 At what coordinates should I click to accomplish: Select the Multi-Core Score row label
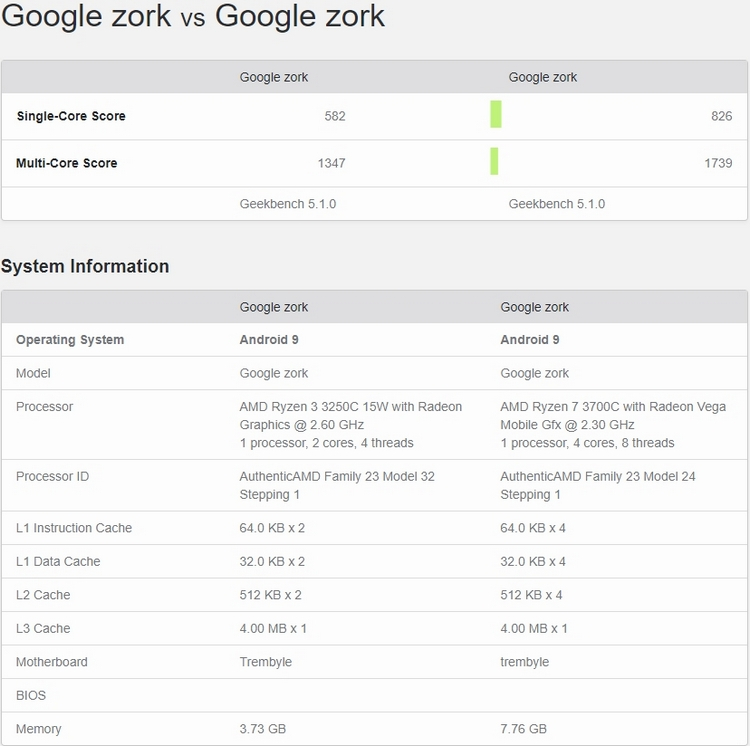pyautogui.click(x=67, y=163)
